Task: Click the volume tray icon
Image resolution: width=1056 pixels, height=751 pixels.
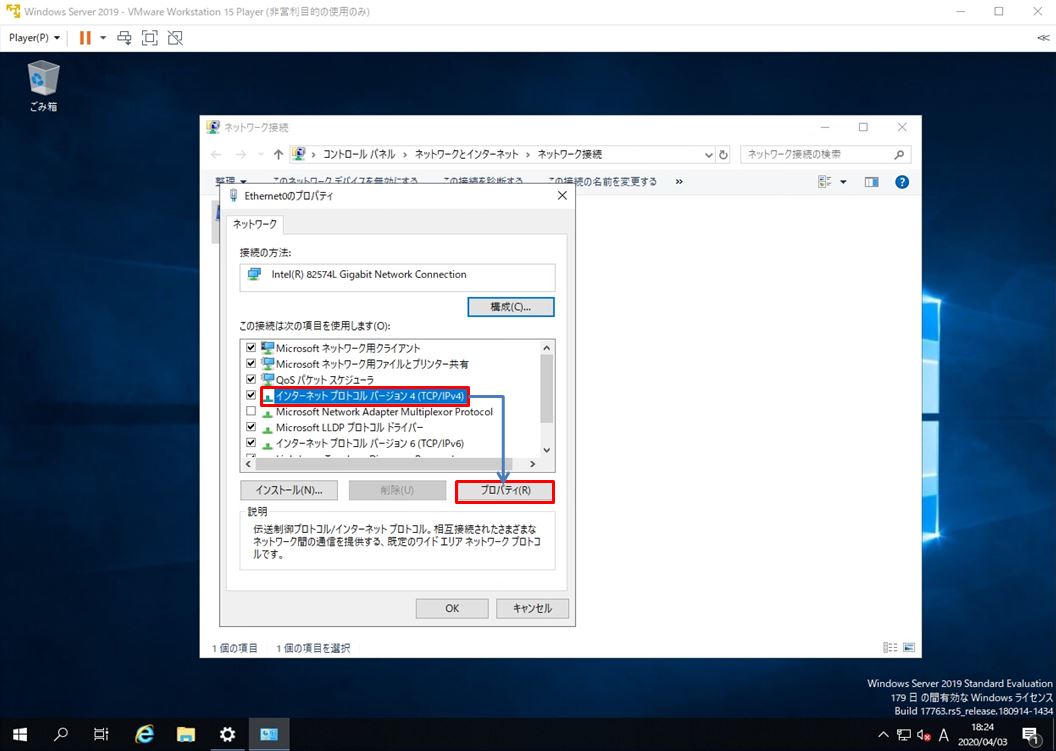Action: point(923,735)
